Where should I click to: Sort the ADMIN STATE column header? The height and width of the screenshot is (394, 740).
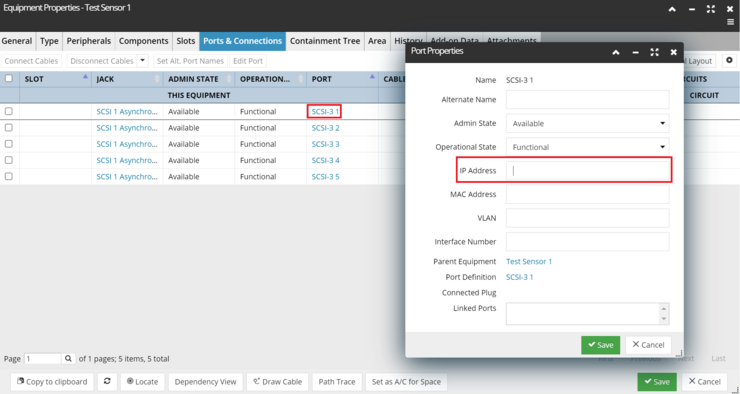[x=199, y=79]
